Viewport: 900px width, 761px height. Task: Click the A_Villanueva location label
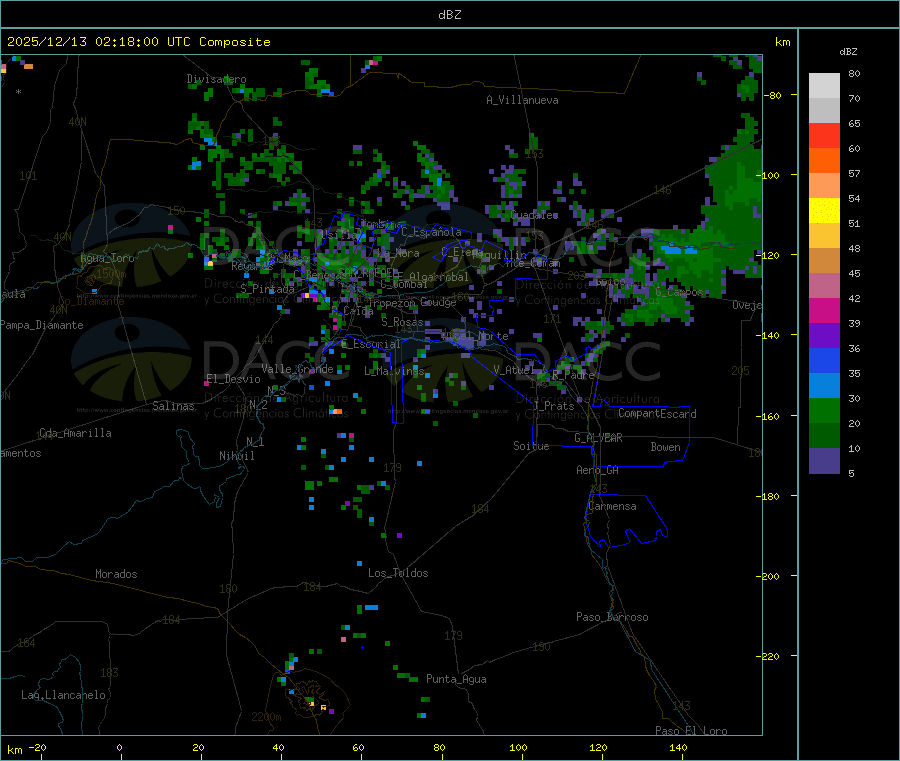tap(522, 100)
